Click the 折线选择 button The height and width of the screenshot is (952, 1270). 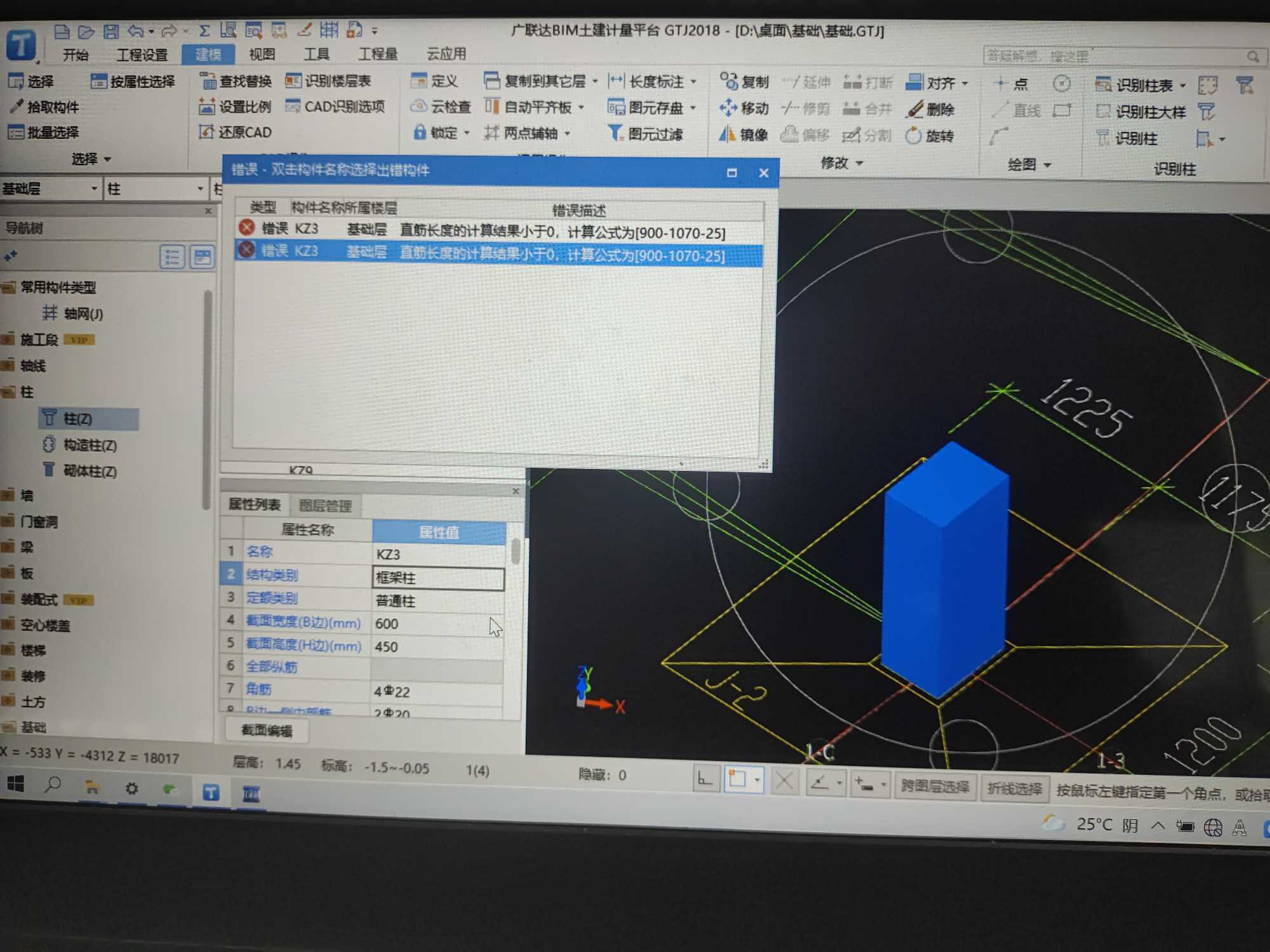pos(1014,789)
